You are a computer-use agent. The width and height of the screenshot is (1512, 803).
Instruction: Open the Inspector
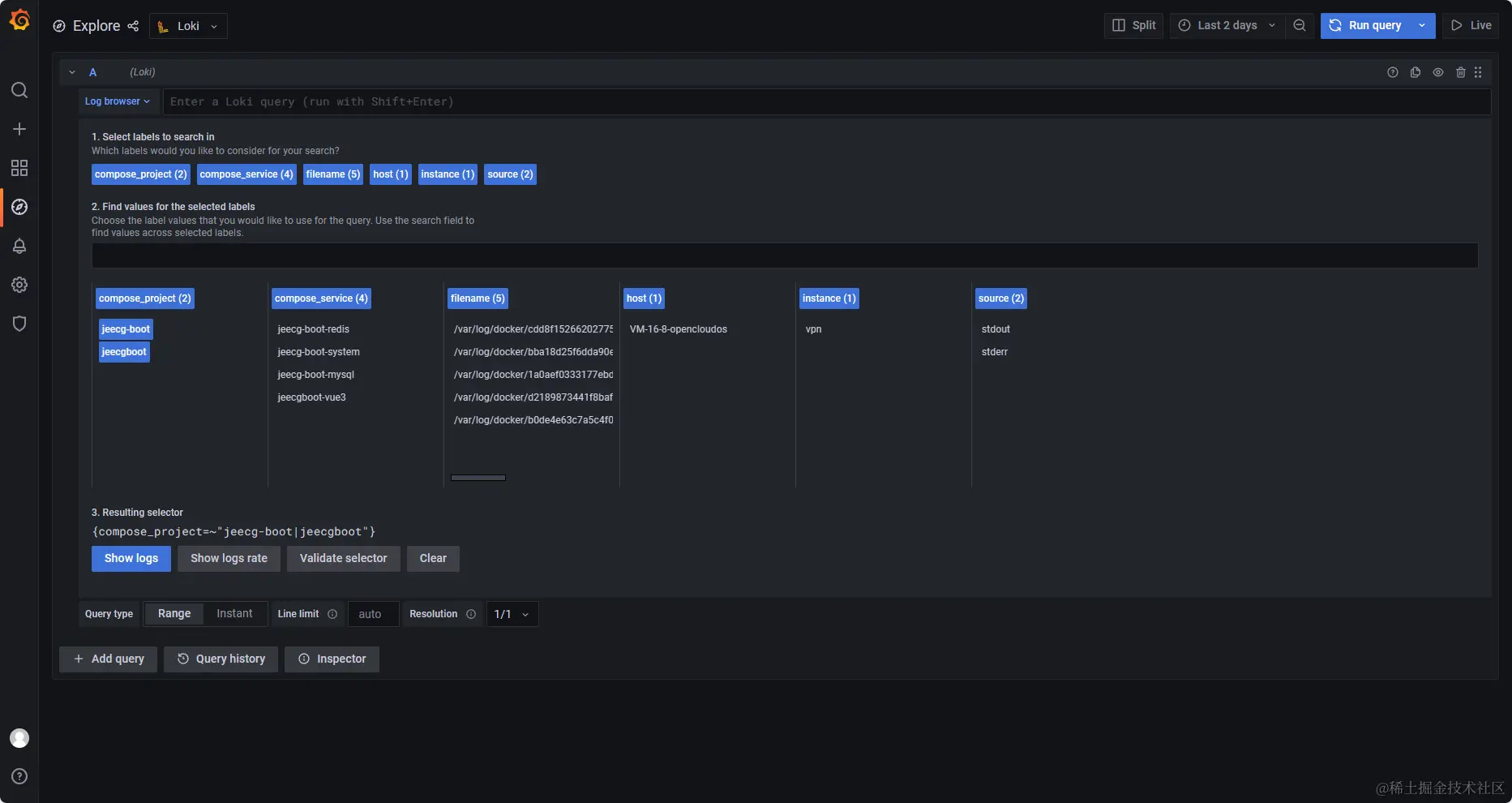coord(332,659)
